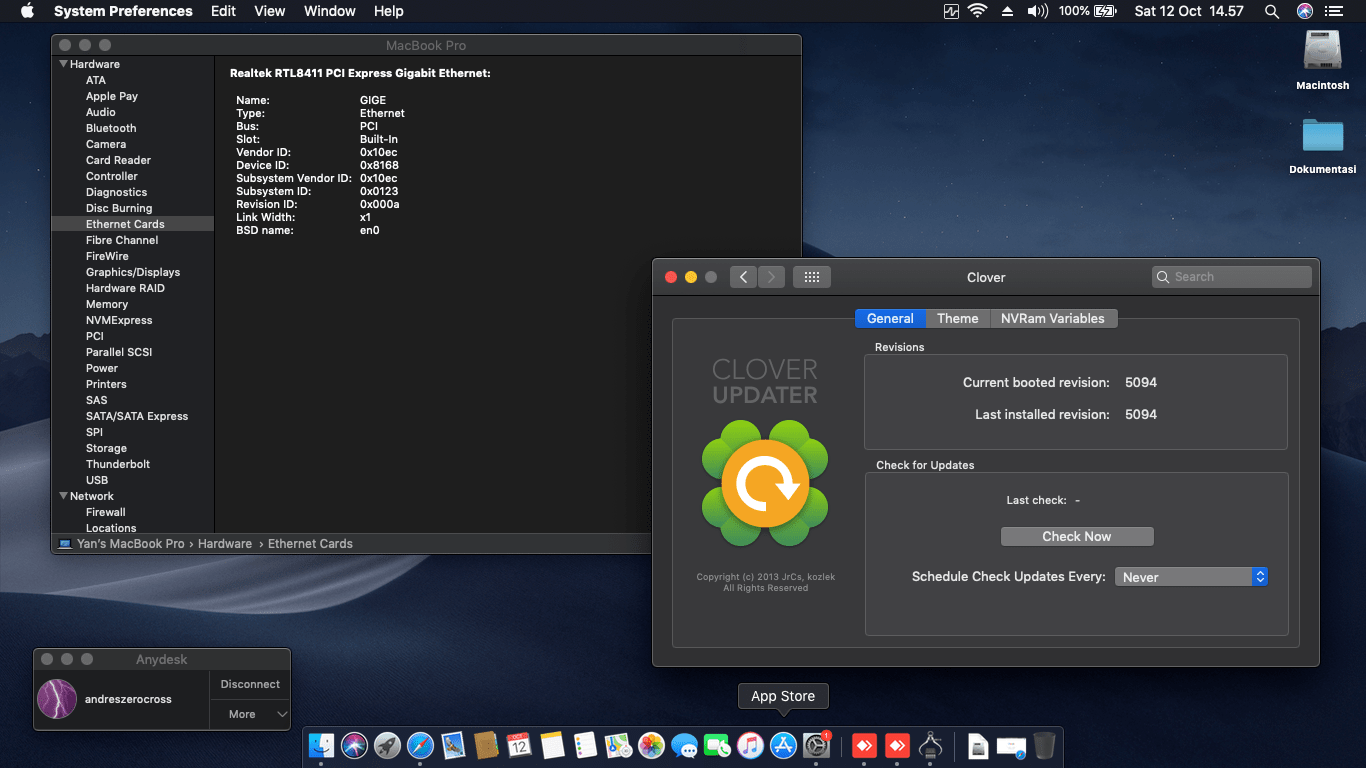Image resolution: width=1366 pixels, height=768 pixels.
Task: Open the App Store from the dock
Action: click(783, 745)
